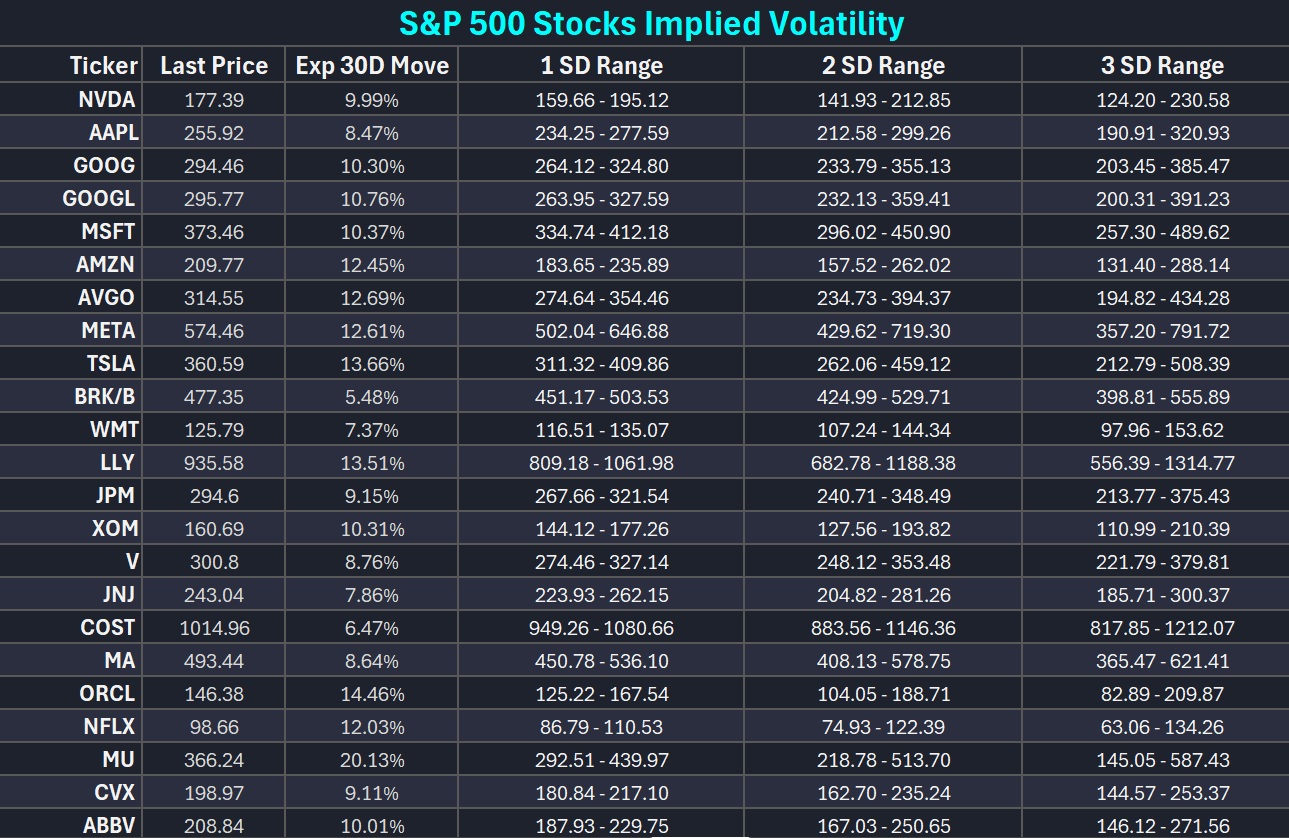Screen dimensions: 1289x838
Task: Click the BRK/B ticker cell
Action: (x=104, y=397)
